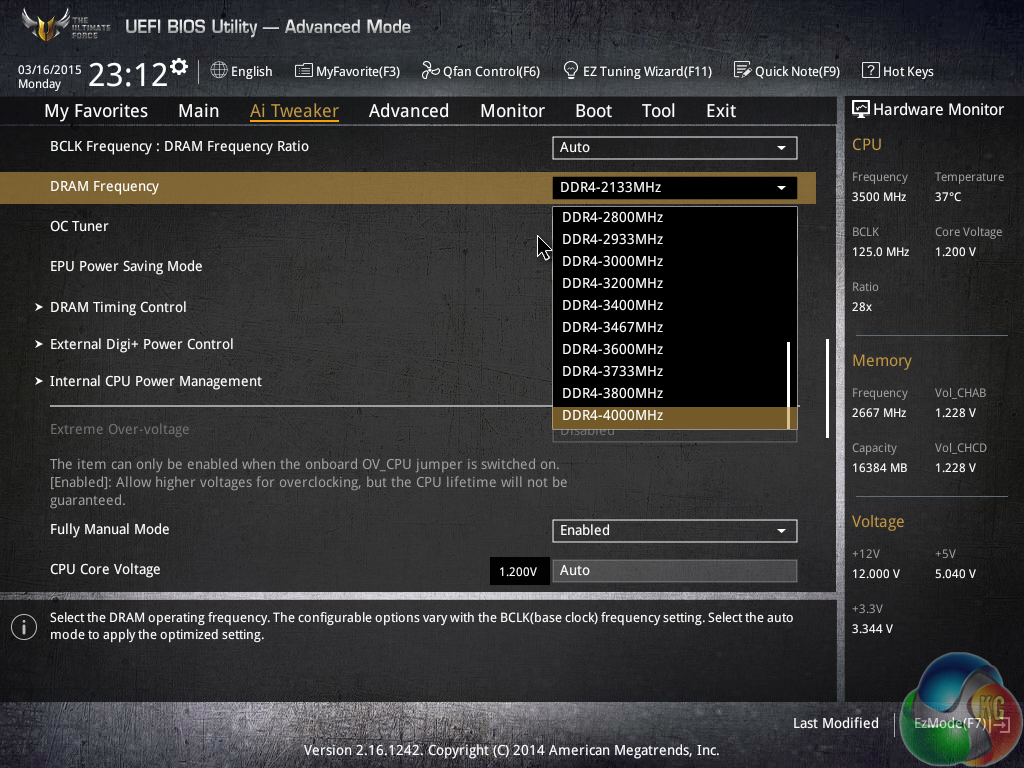Viewport: 1024px width, 768px height.
Task: Select DDR4-3600MHz option
Action: click(675, 349)
